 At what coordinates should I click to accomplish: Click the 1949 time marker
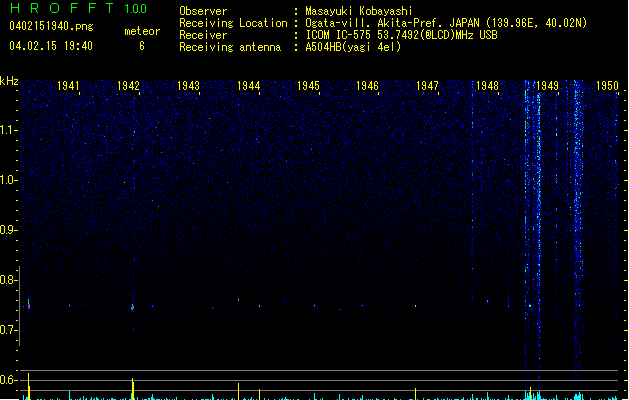[547, 85]
